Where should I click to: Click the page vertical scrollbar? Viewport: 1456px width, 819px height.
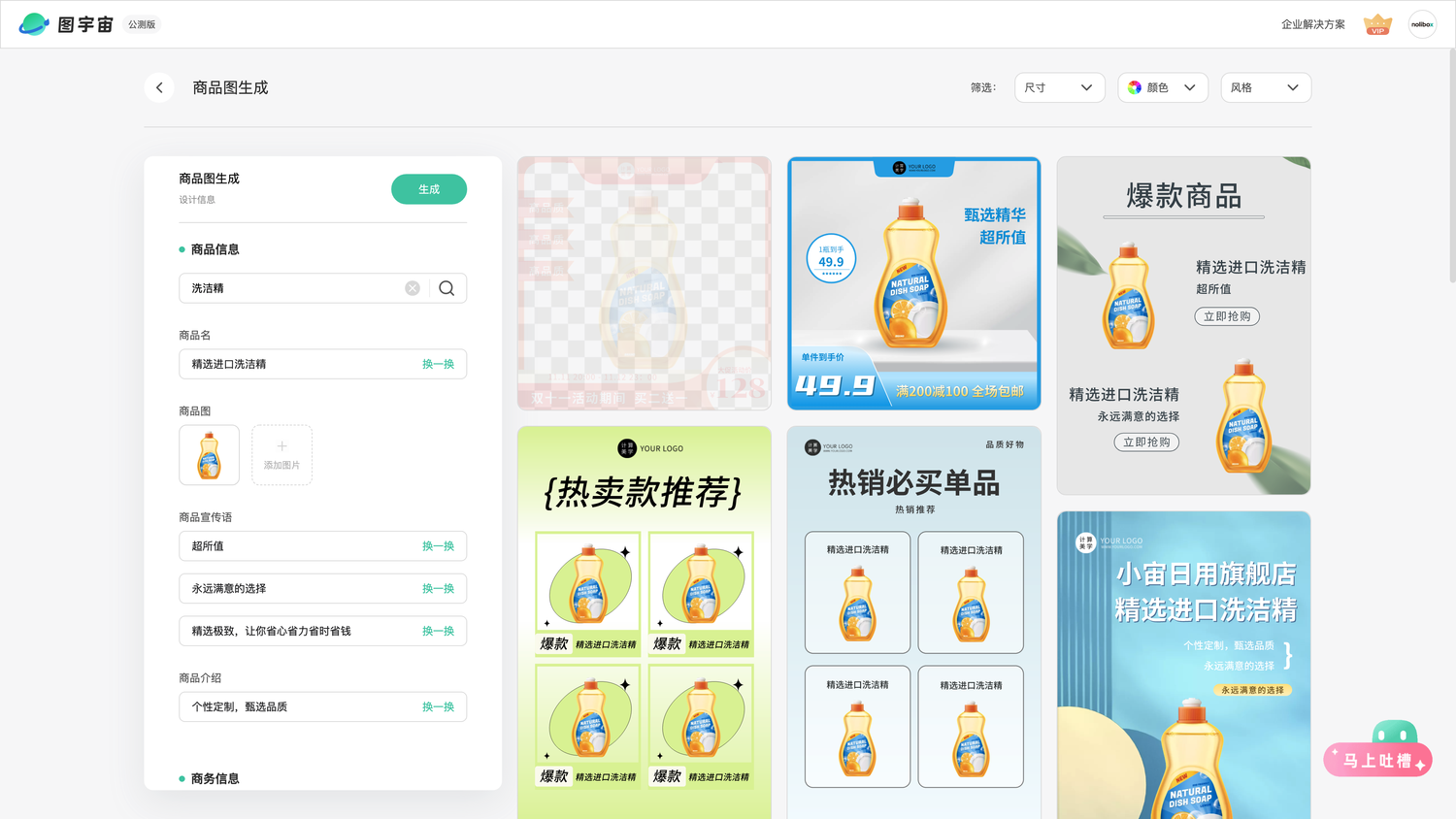pyautogui.click(x=1451, y=167)
